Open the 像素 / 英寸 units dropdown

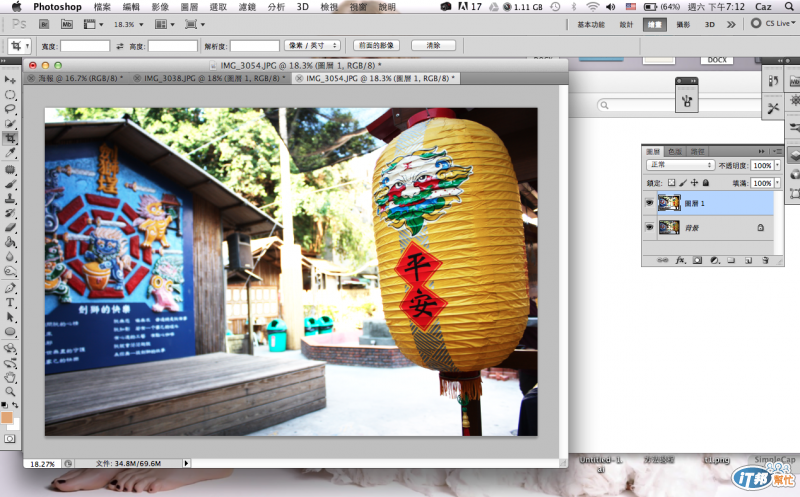[312, 45]
